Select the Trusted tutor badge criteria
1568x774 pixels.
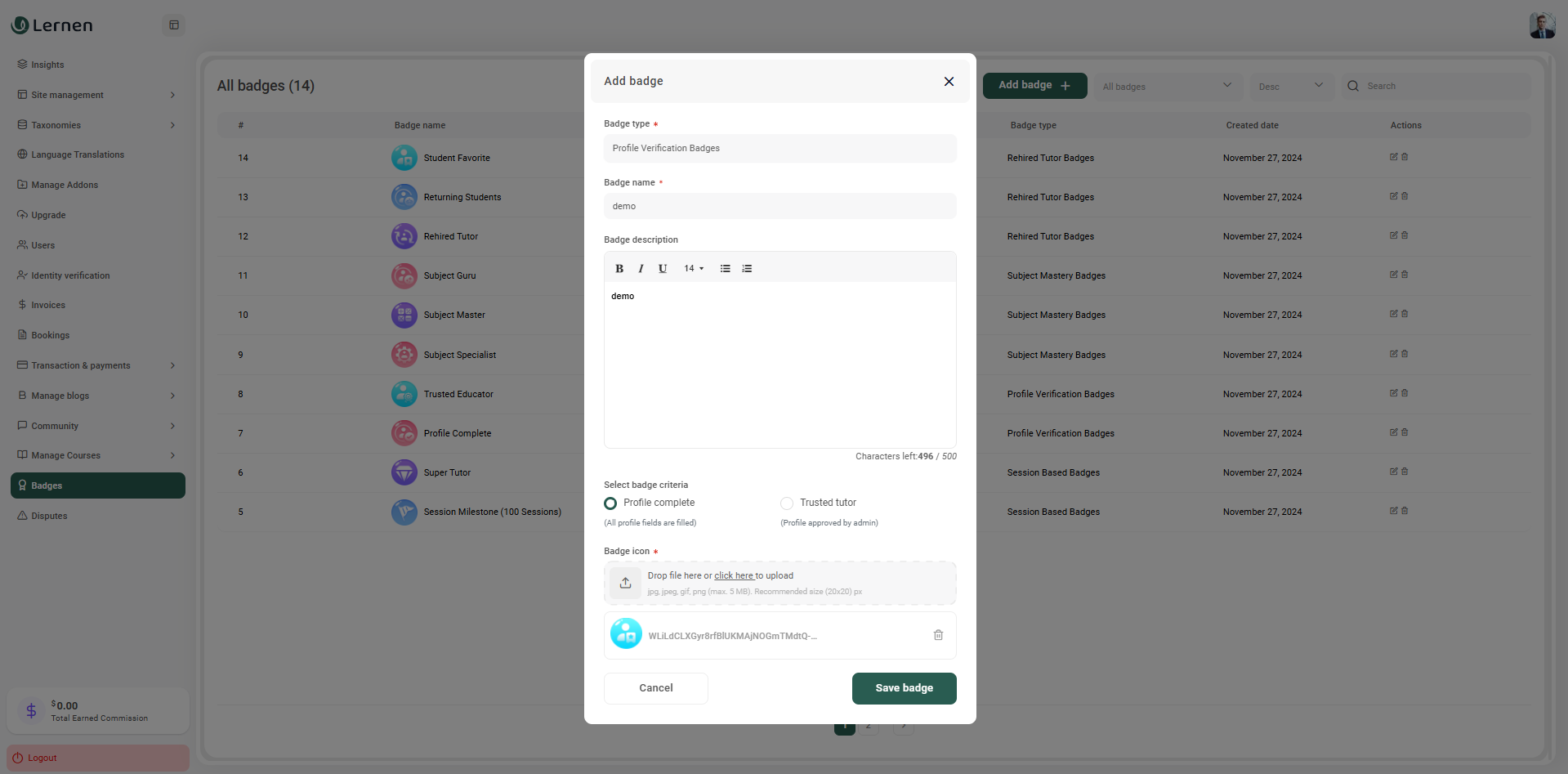pos(786,503)
